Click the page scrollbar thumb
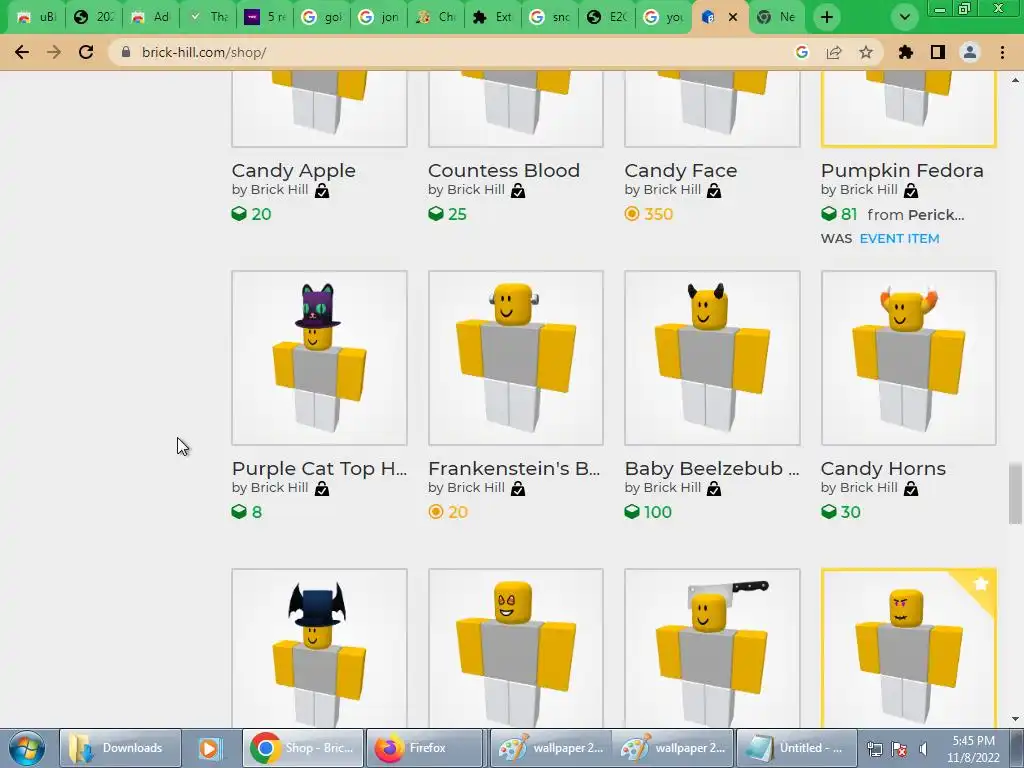 1015,493
